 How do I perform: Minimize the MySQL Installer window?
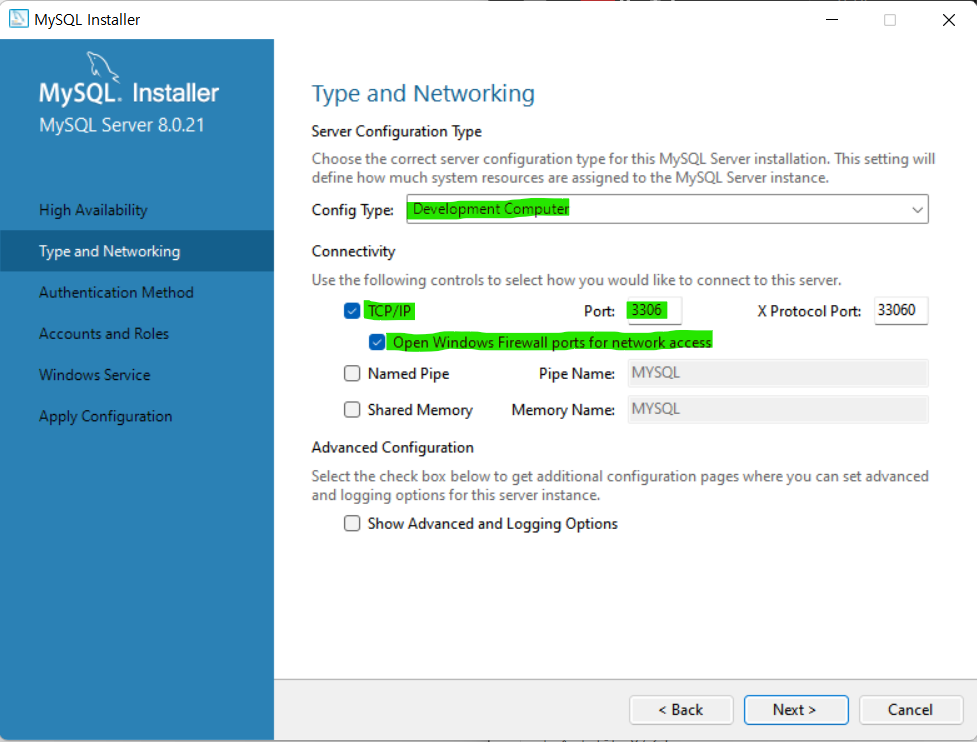coord(832,20)
